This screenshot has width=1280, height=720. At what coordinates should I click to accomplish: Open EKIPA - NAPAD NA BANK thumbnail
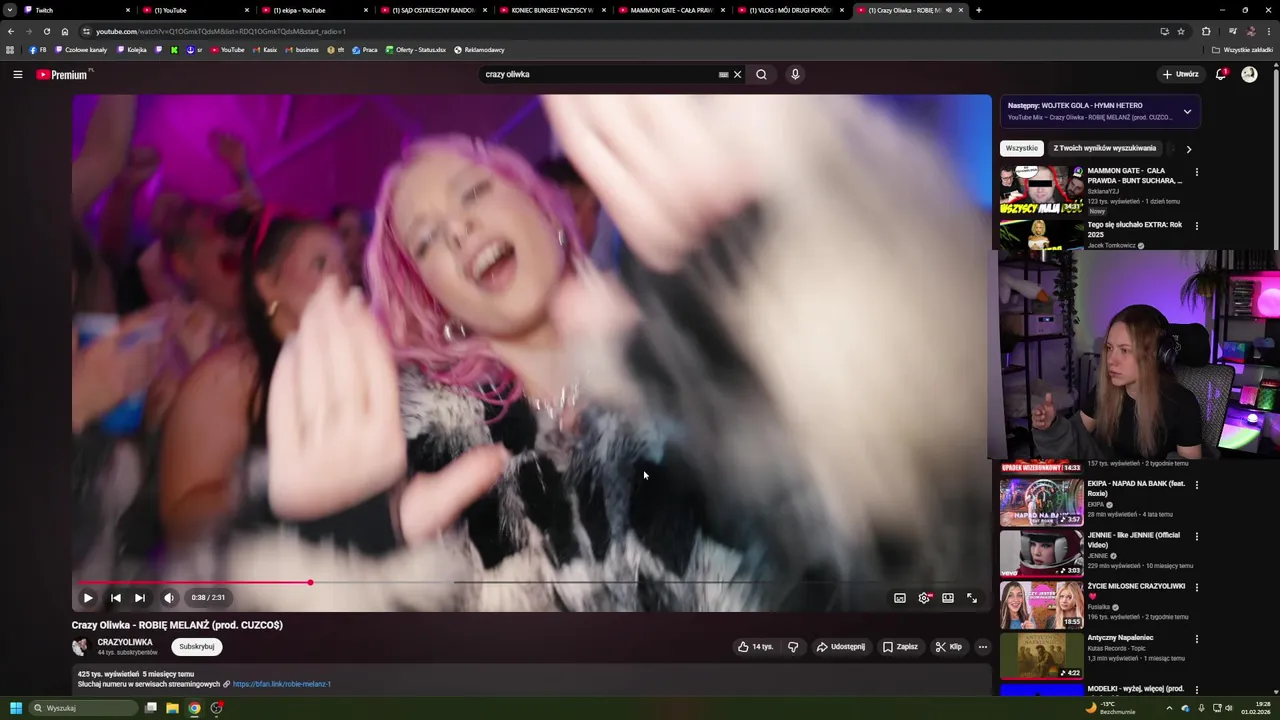(x=1041, y=502)
